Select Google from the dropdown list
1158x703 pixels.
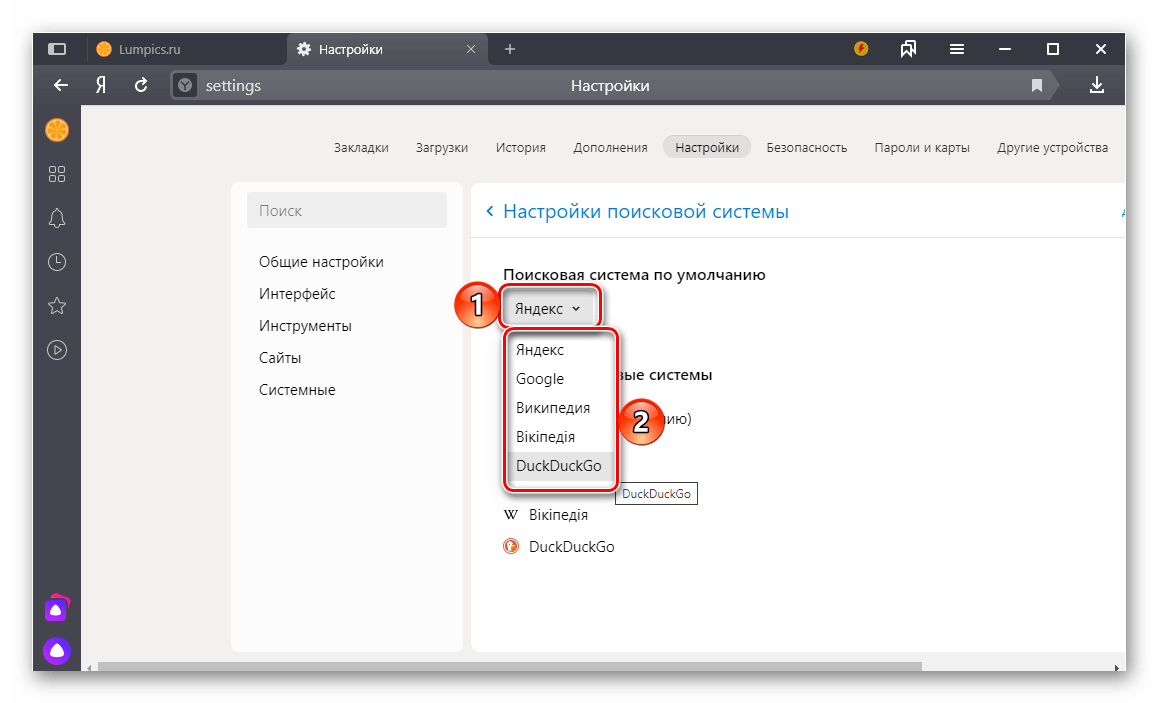[x=540, y=379]
